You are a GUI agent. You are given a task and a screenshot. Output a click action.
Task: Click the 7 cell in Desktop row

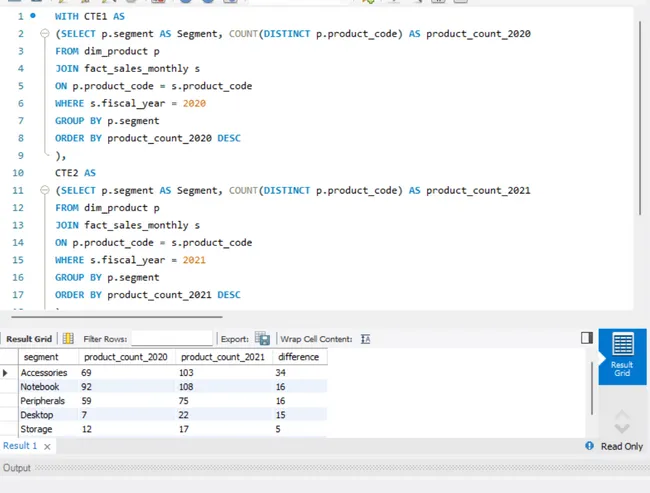(x=127, y=415)
